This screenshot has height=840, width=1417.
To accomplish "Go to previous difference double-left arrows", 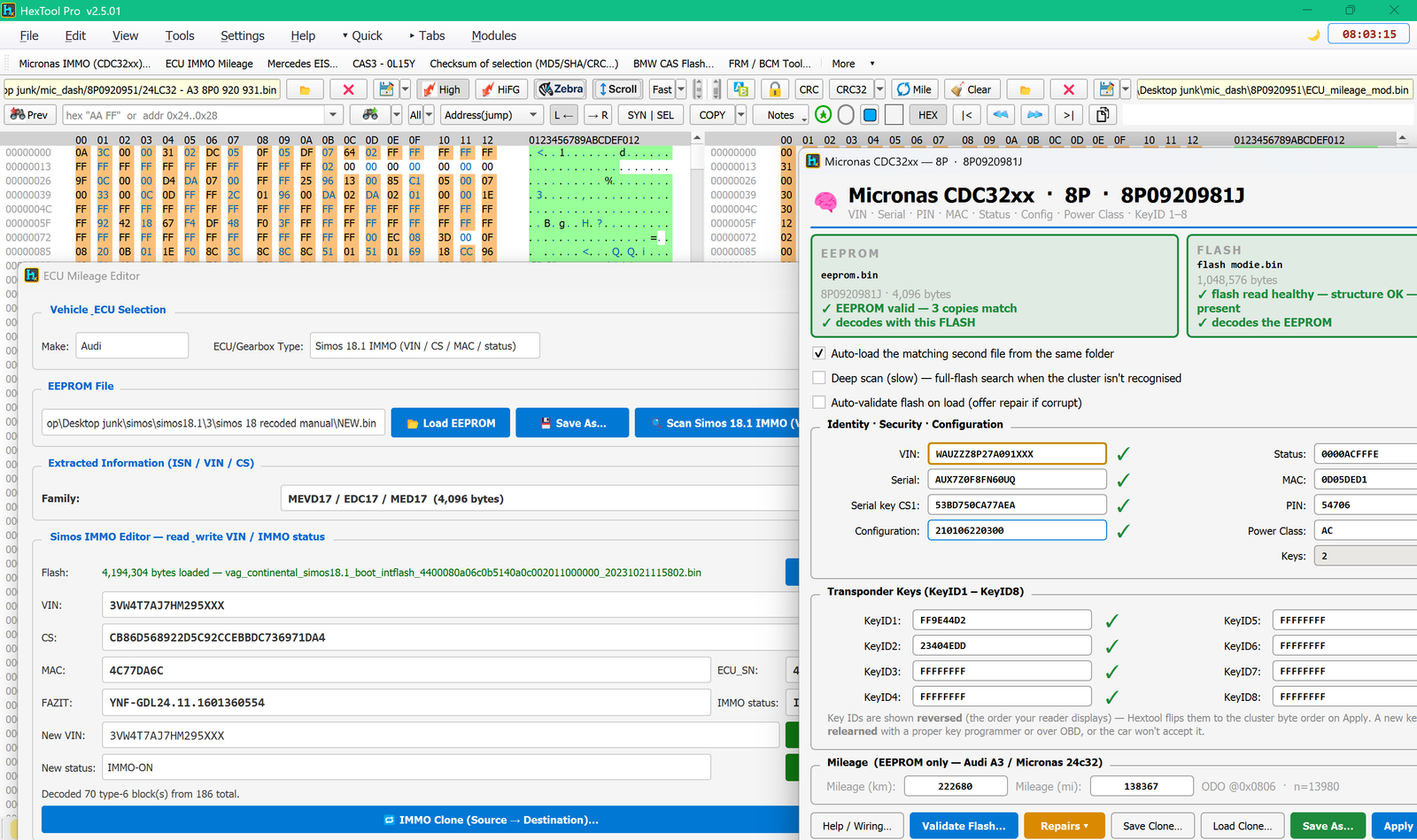I will coord(1001,115).
